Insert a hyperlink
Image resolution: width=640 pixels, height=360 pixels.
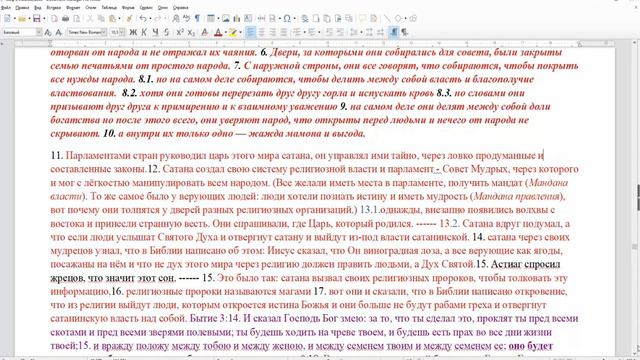(305, 18)
